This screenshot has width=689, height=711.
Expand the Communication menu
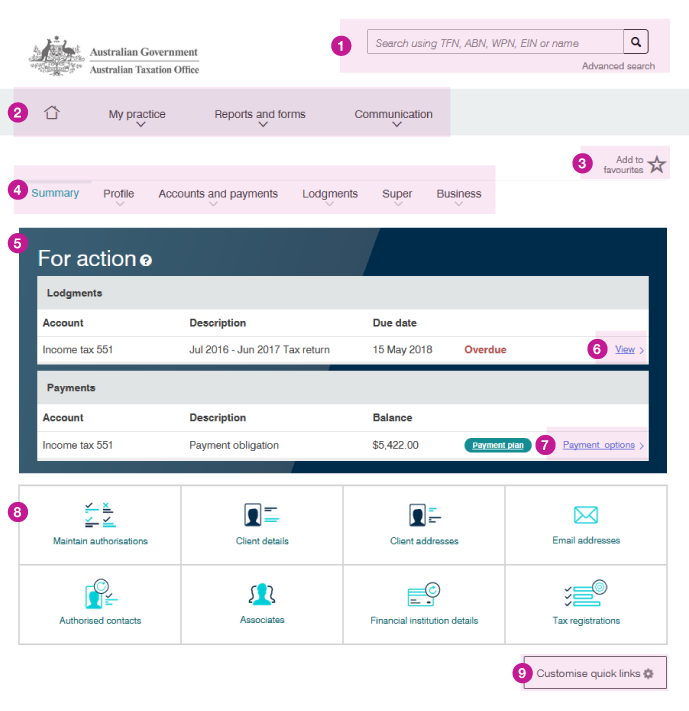[x=394, y=115]
